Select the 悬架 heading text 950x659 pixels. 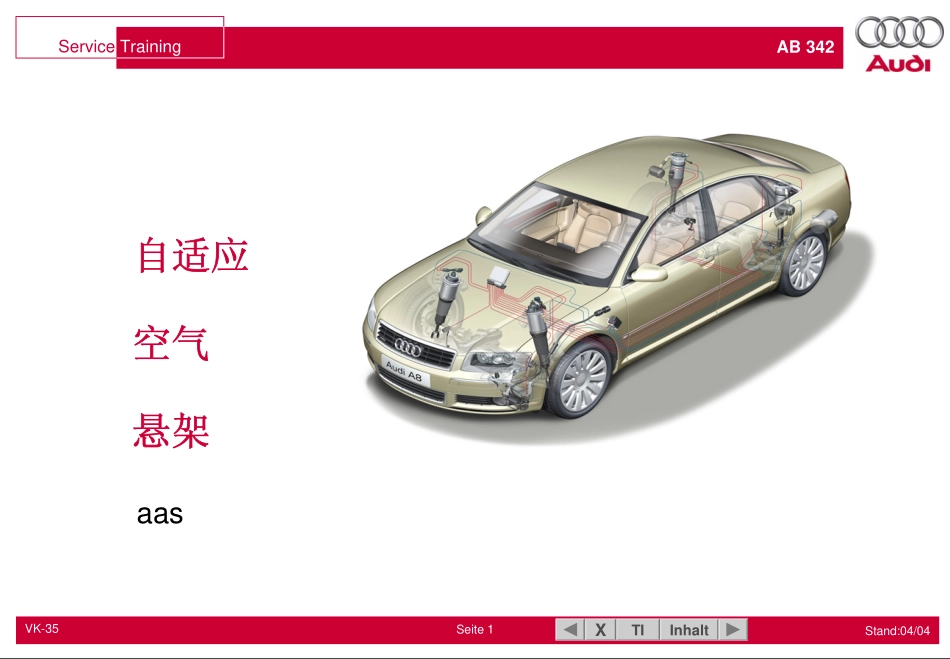[x=171, y=431]
